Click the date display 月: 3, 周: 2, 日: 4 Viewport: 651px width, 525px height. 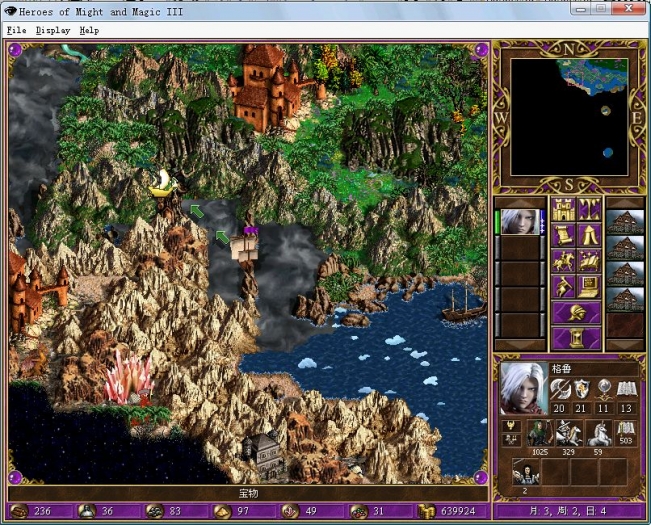pos(568,511)
